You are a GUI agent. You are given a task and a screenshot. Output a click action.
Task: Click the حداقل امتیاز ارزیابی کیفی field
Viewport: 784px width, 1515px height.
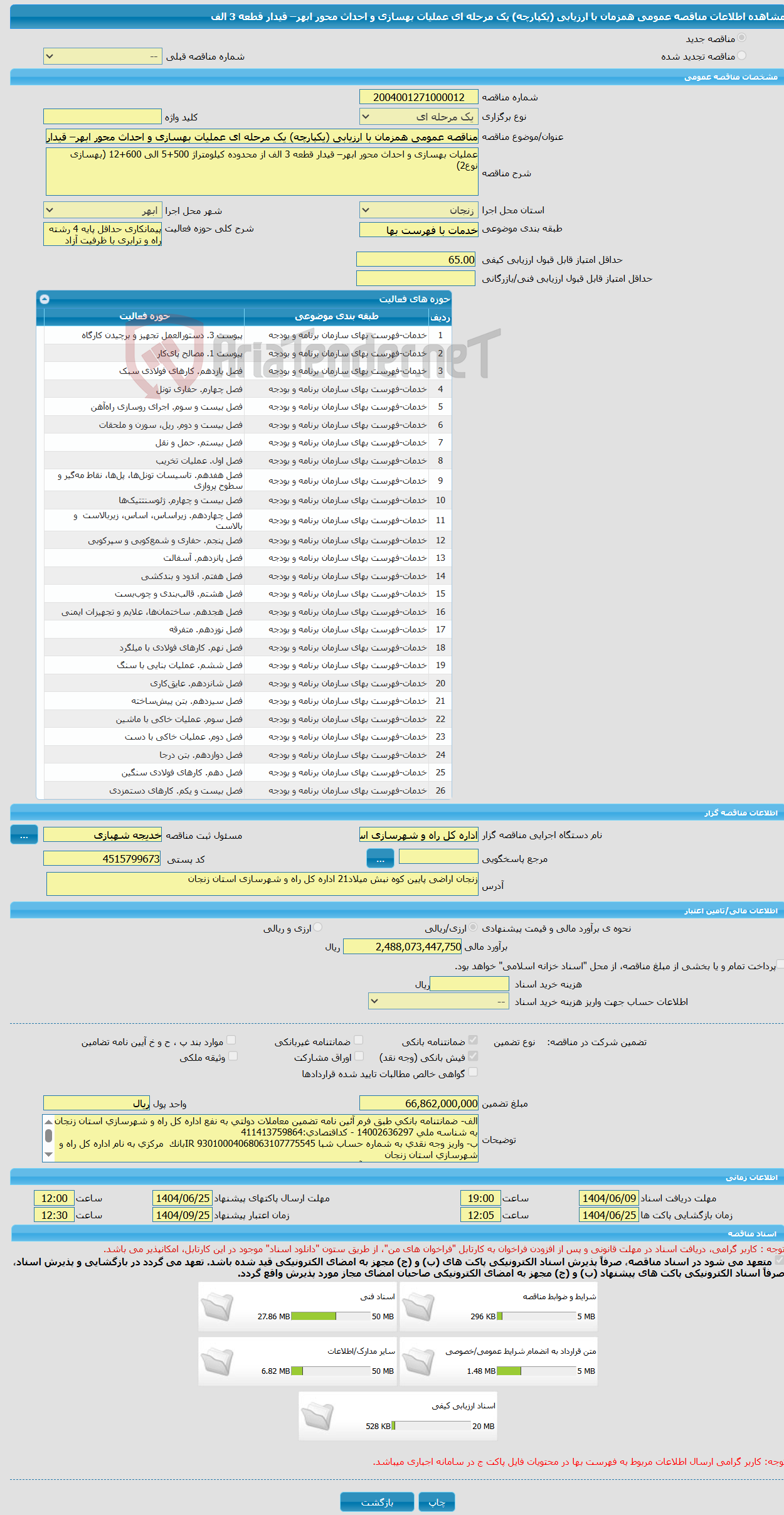click(x=416, y=260)
